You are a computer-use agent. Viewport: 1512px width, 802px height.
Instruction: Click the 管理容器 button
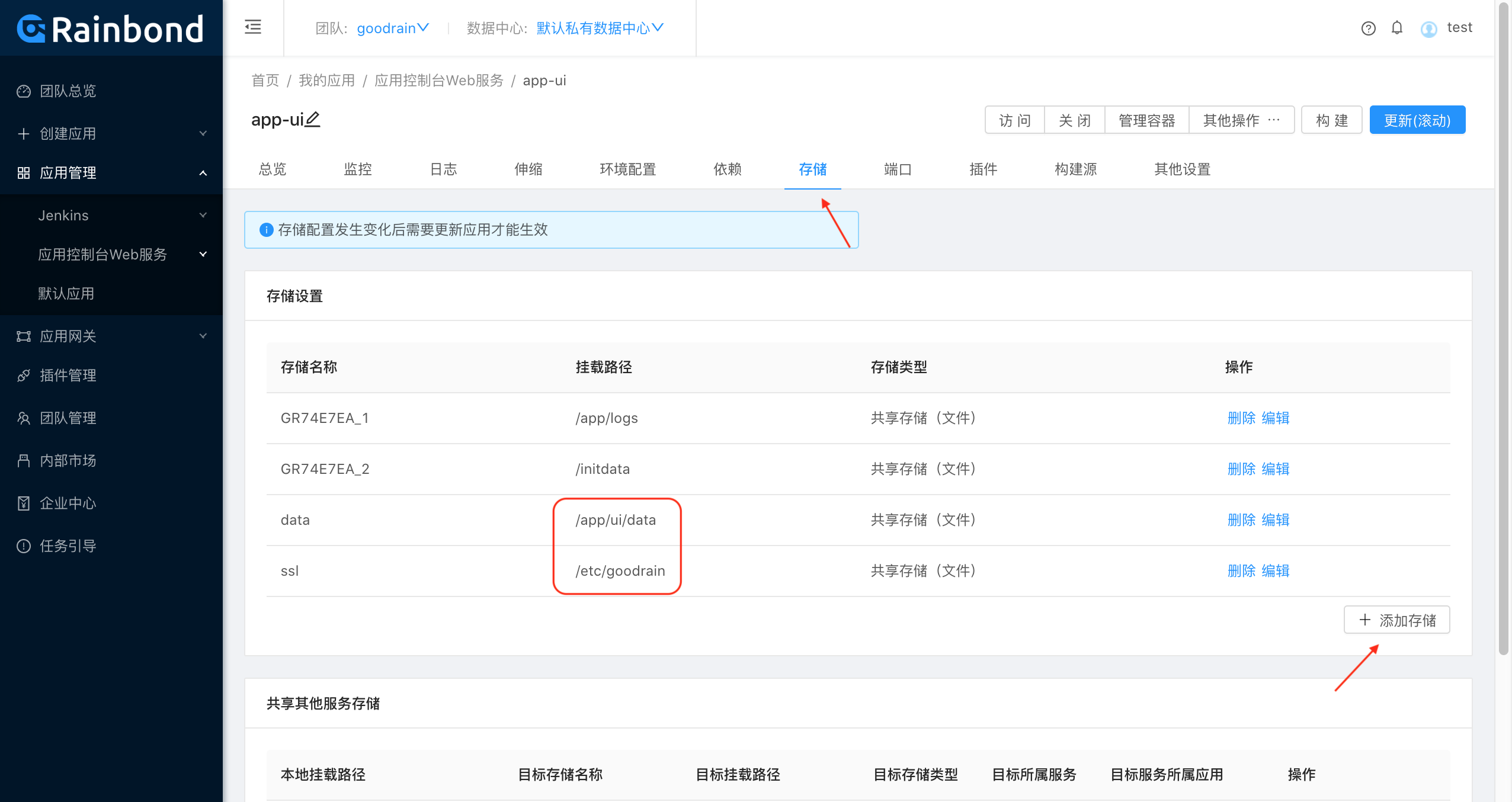(x=1147, y=120)
